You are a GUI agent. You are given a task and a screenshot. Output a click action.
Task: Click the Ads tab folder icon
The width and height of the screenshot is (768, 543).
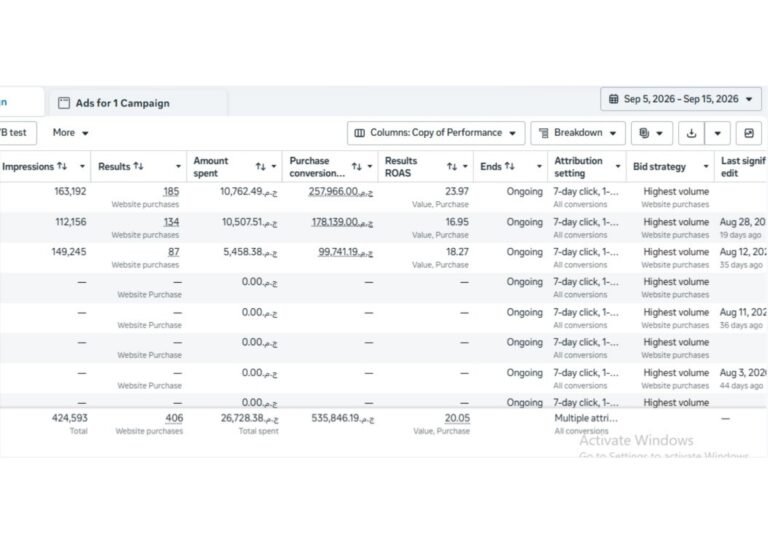click(64, 103)
